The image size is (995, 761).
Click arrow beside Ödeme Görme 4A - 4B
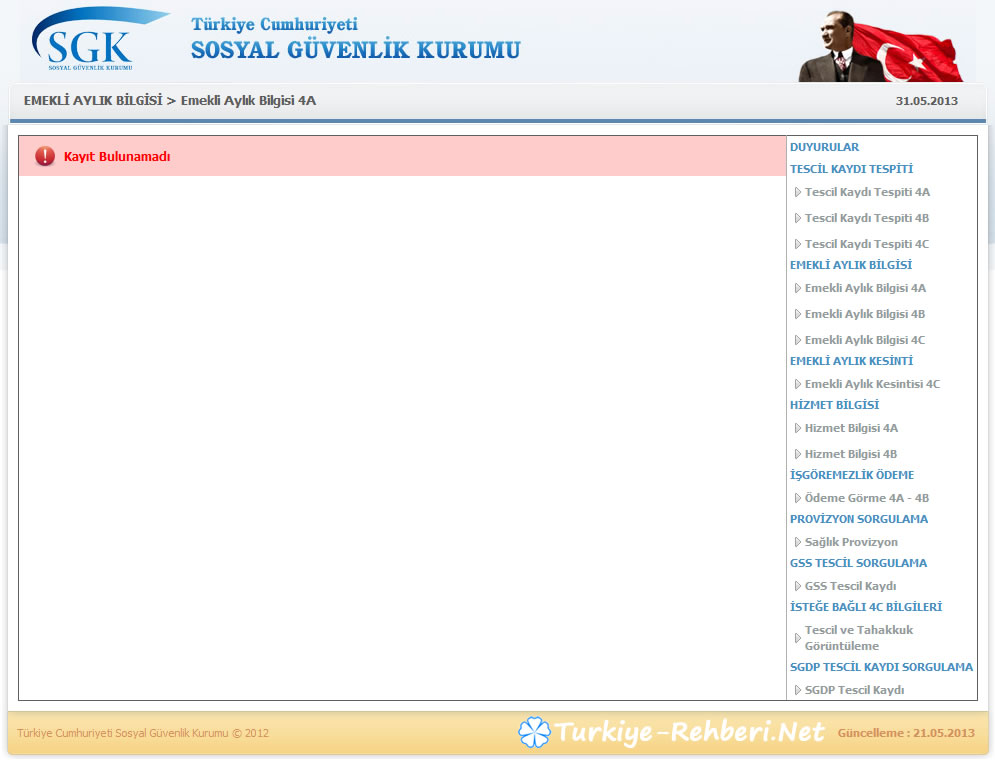pos(798,498)
